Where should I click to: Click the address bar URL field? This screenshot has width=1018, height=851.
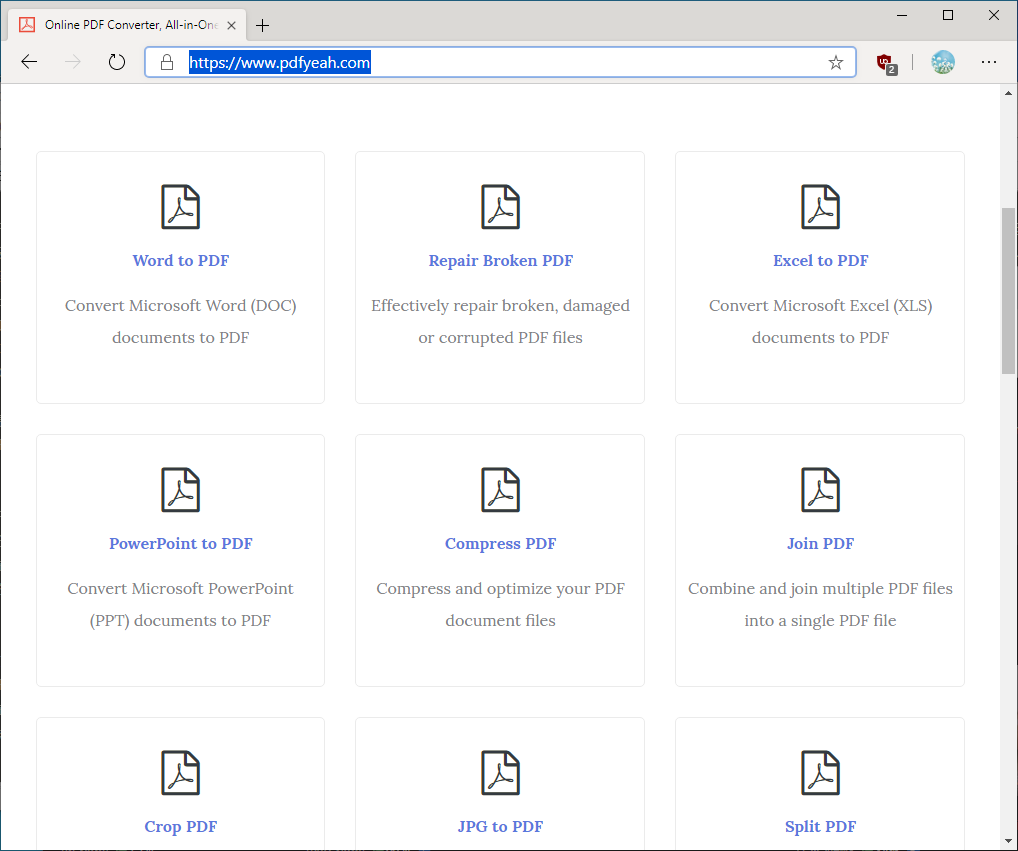[500, 62]
